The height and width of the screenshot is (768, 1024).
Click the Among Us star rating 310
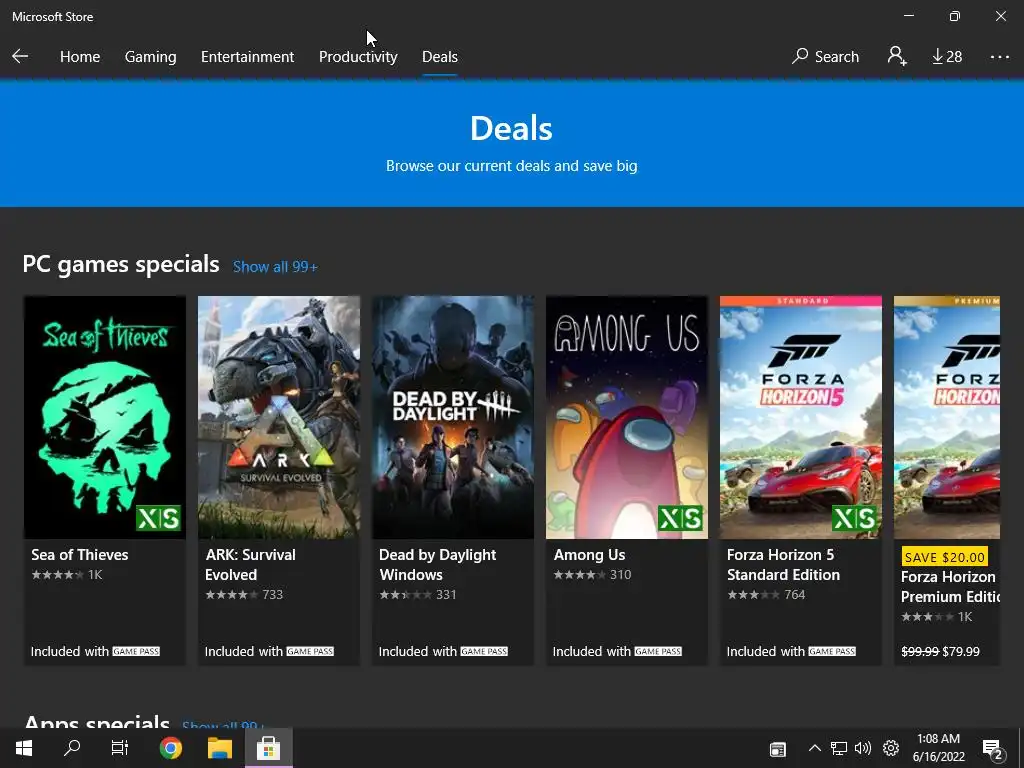[x=592, y=575]
